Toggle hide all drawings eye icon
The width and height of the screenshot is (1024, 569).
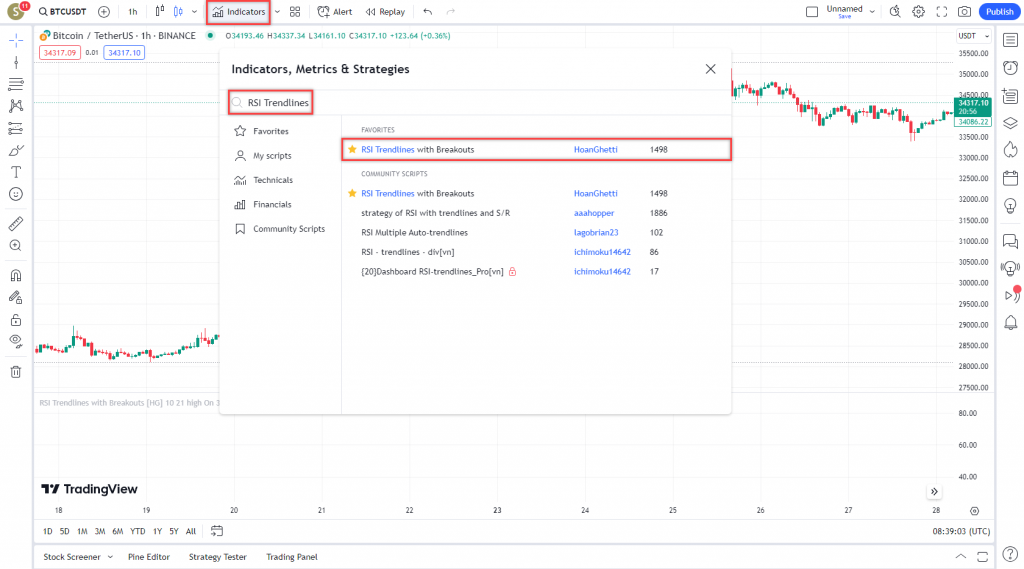pyautogui.click(x=15, y=341)
